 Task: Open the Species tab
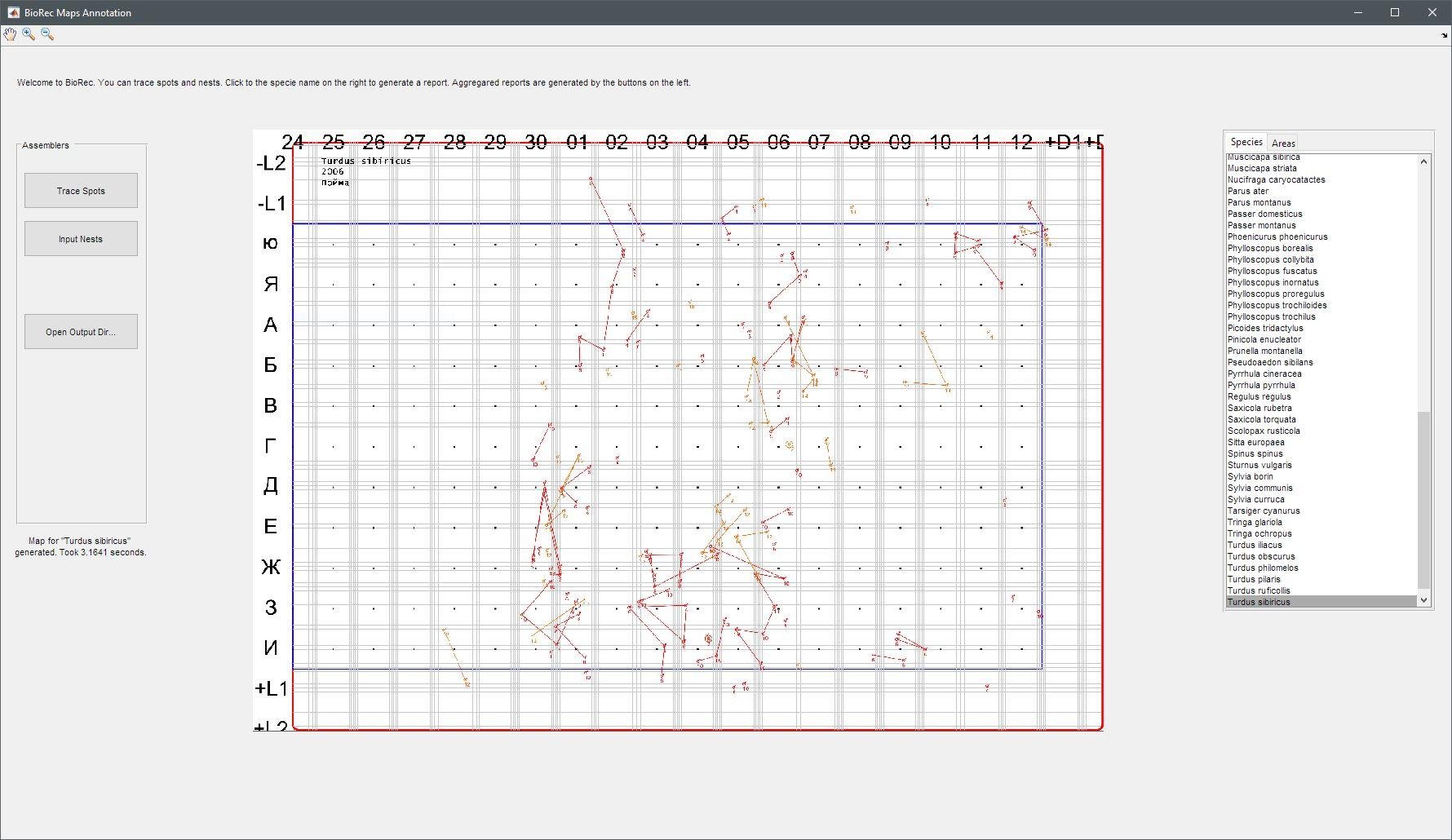click(1246, 142)
